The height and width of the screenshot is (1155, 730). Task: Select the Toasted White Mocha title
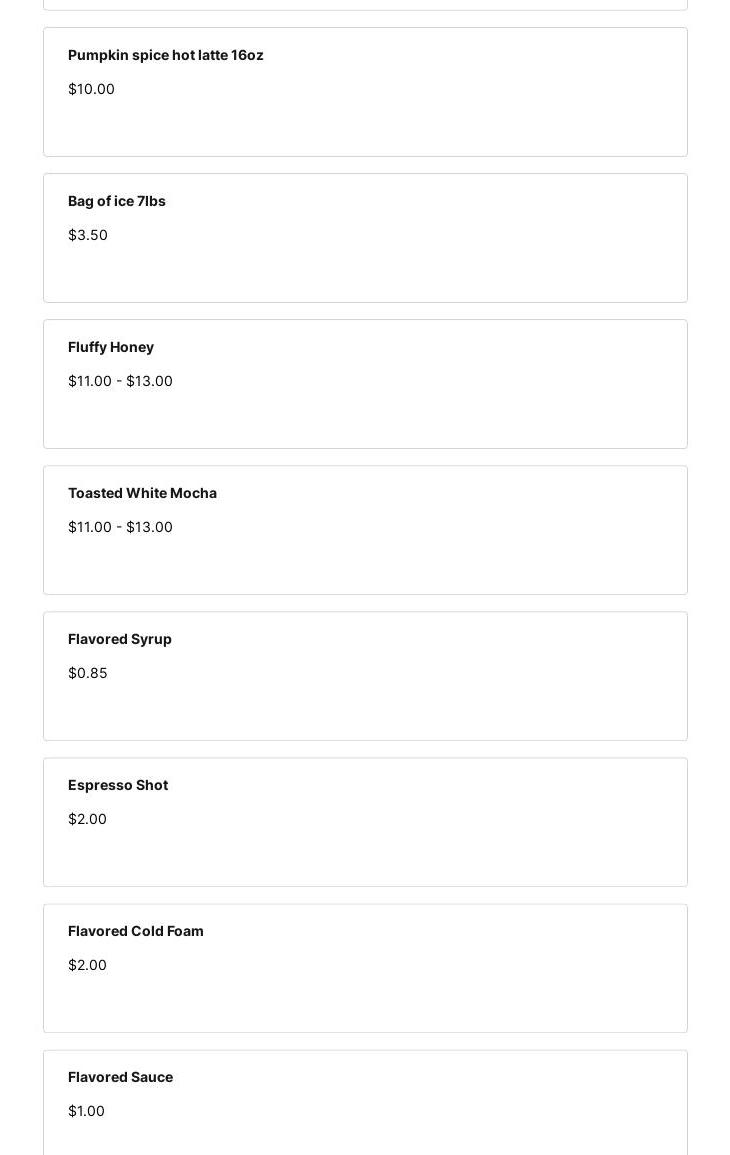[142, 493]
